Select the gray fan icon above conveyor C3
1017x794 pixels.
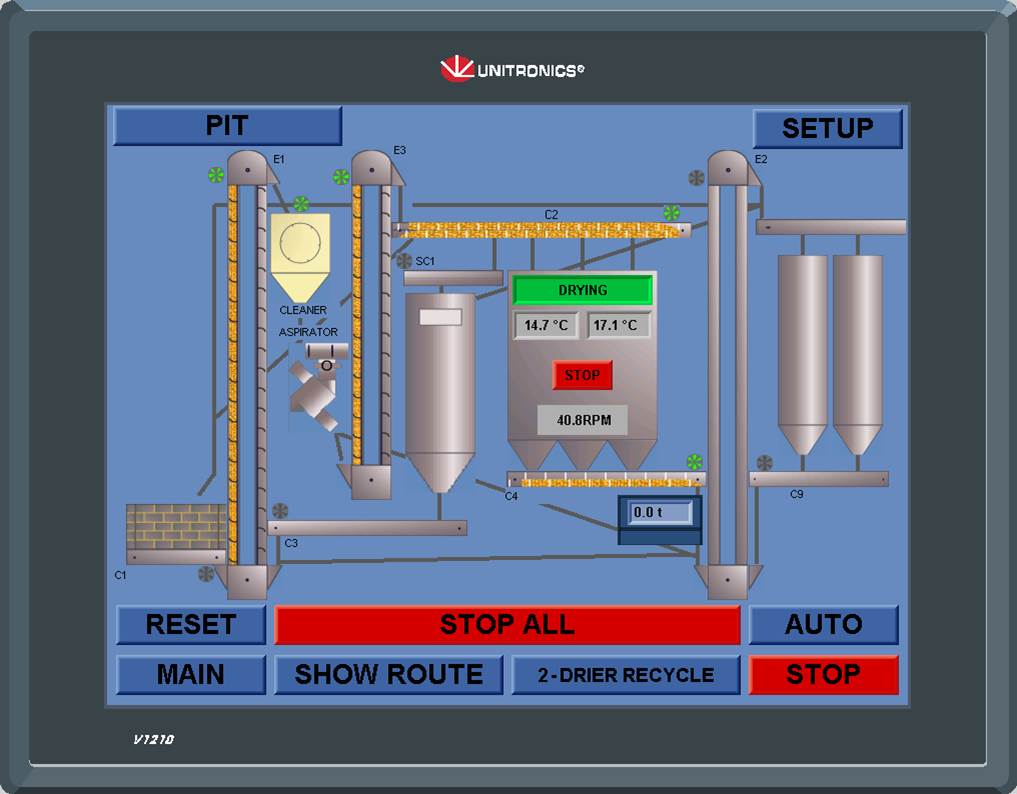(x=280, y=511)
